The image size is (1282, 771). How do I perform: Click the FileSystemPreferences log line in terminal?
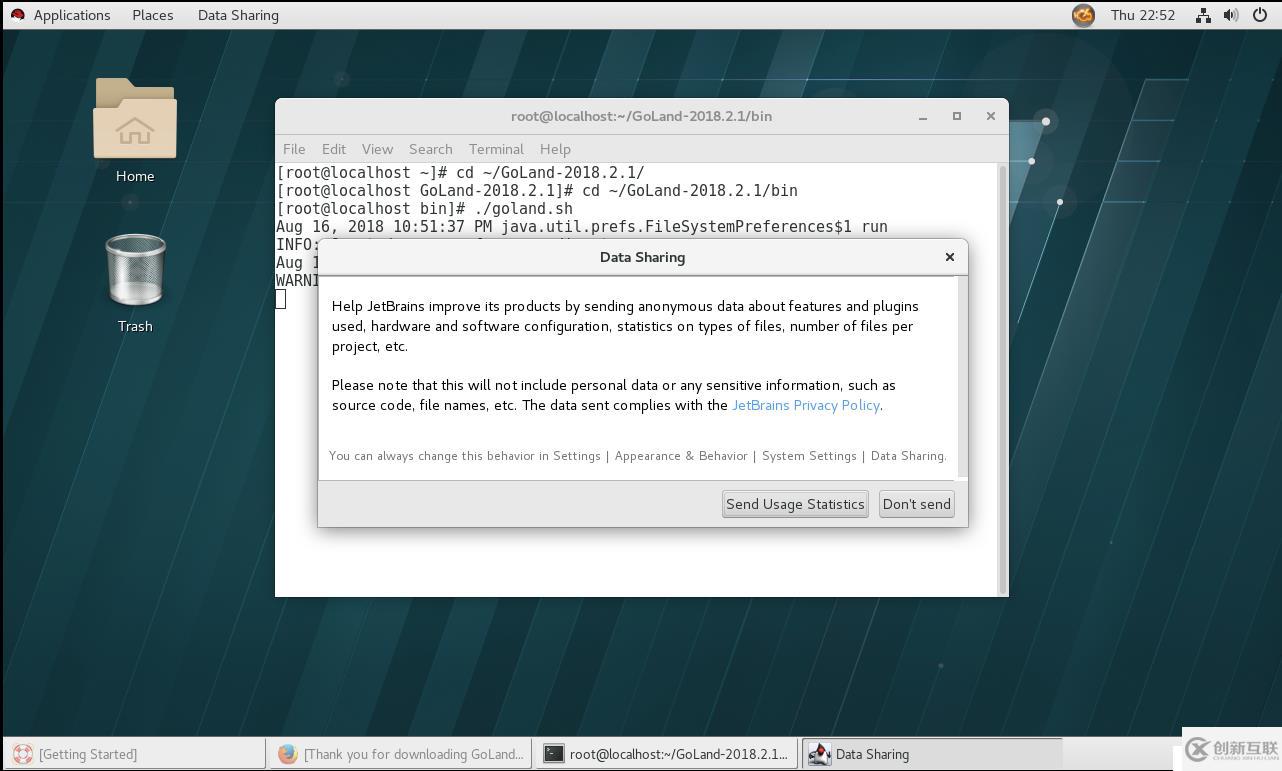tap(582, 226)
